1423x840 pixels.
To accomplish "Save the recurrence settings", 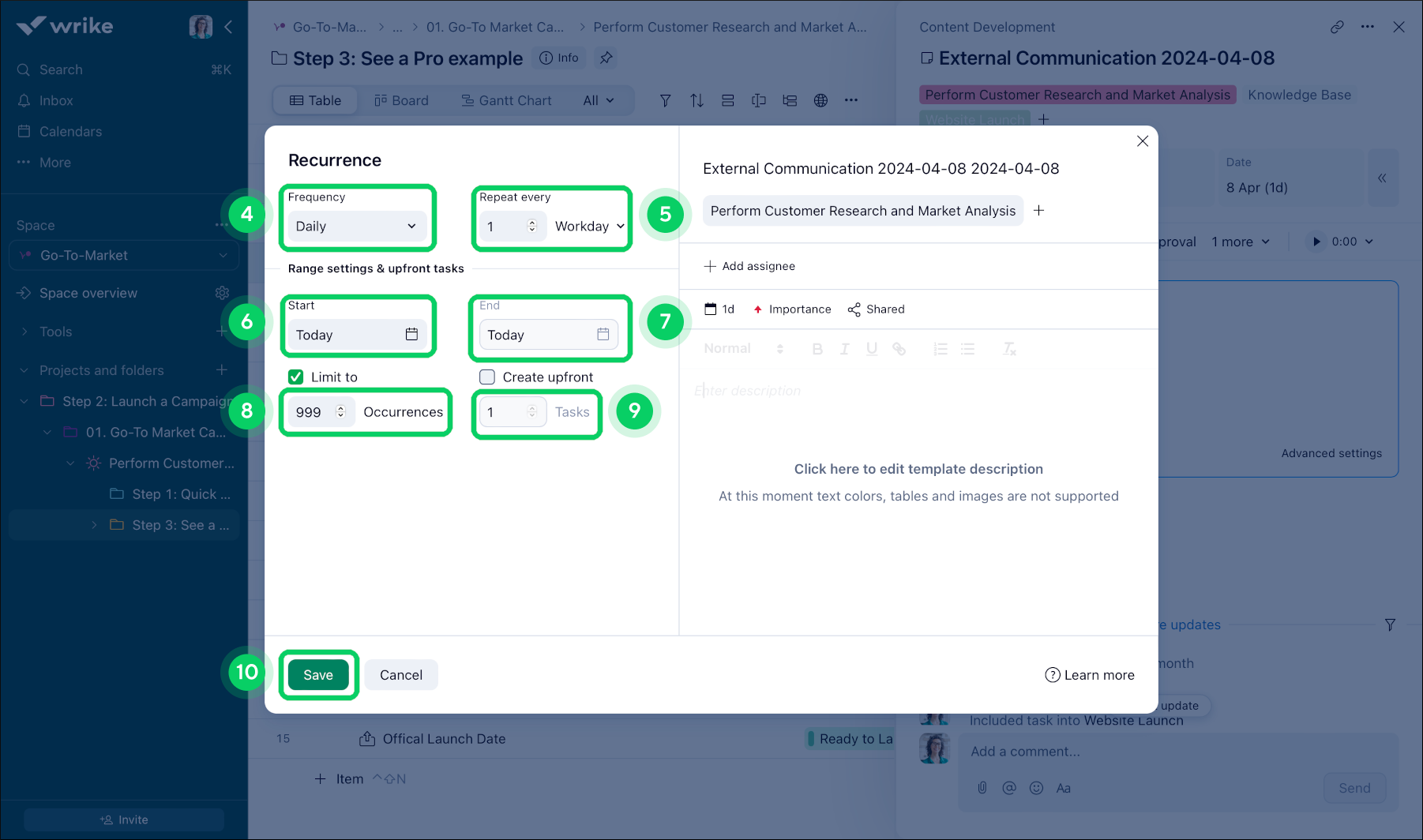I will [x=318, y=674].
